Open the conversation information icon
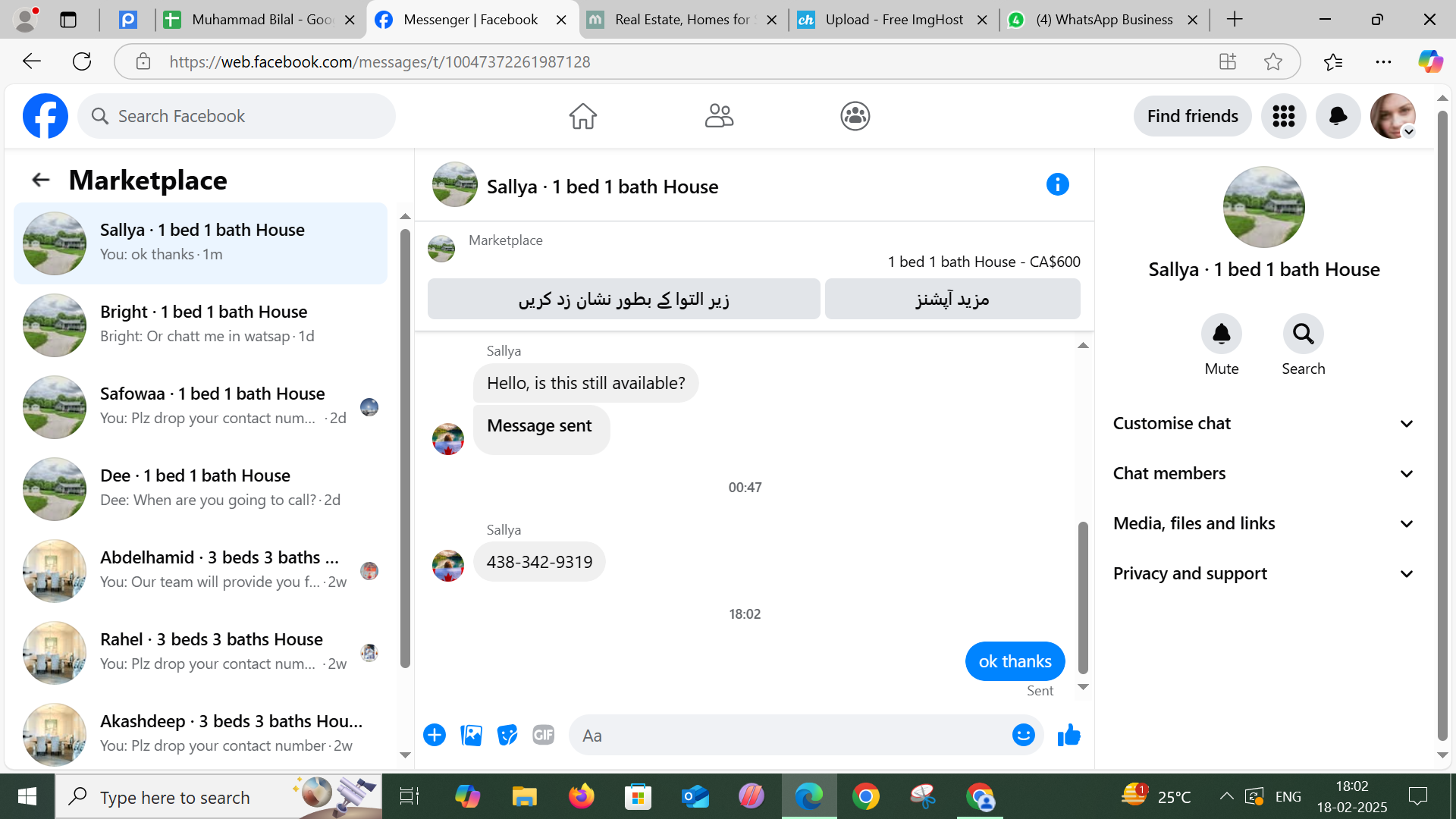Image resolution: width=1456 pixels, height=819 pixels. tap(1057, 184)
